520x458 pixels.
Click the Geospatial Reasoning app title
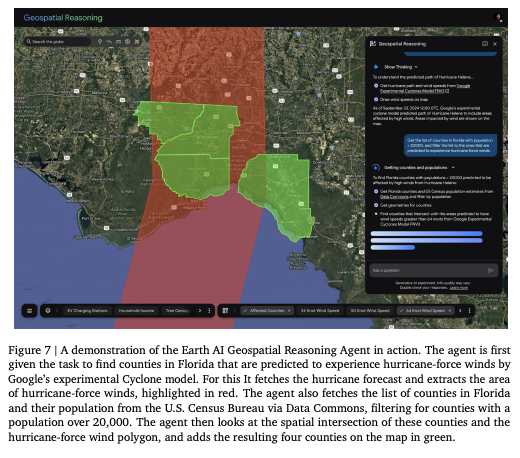tap(63, 18)
